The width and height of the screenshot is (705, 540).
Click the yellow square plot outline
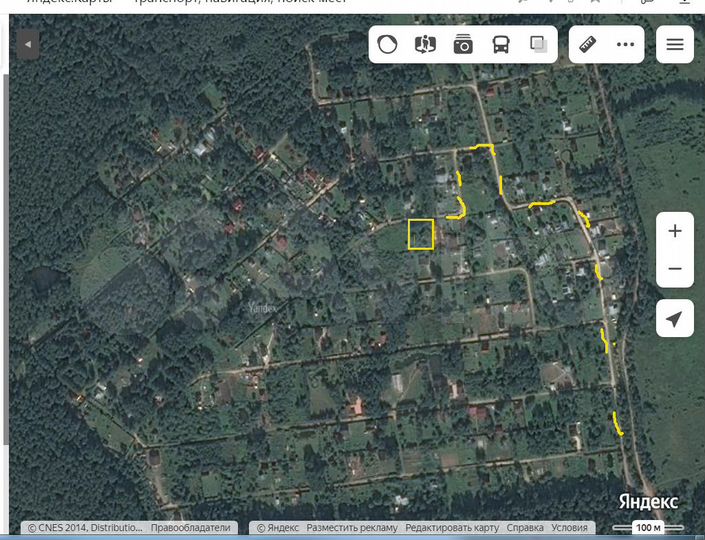click(x=421, y=233)
